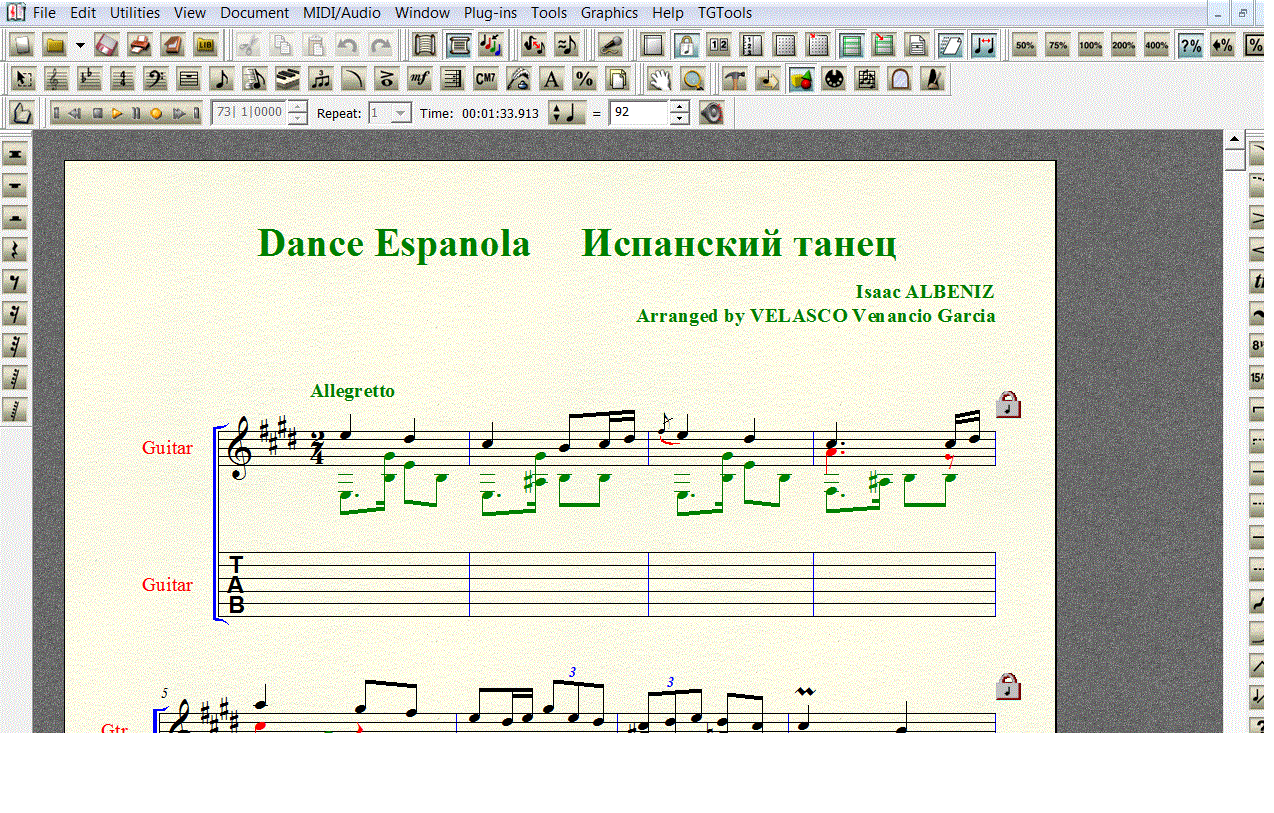Set zoom to 100%
The image size is (1274, 813).
(1090, 45)
